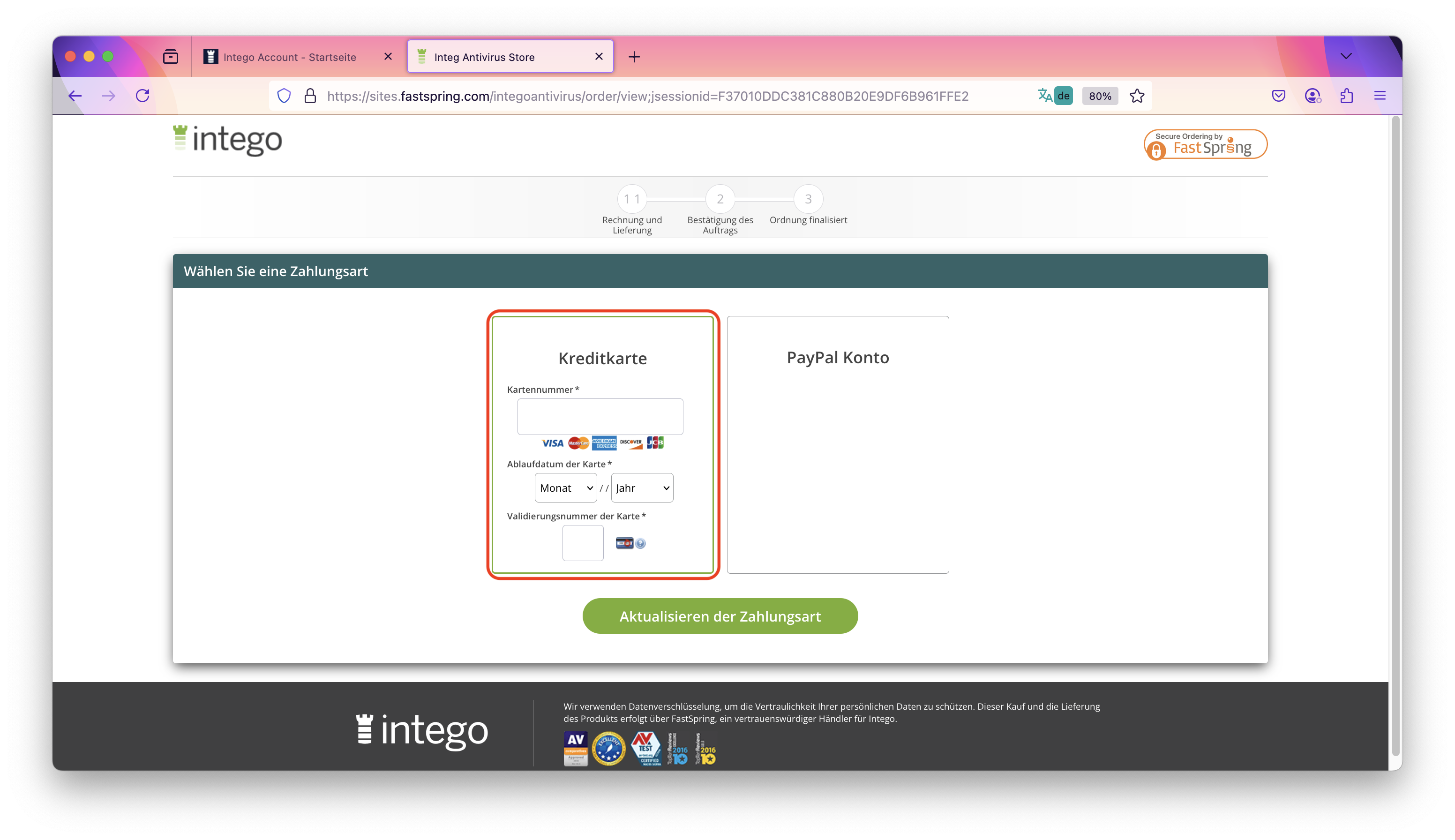
Task: Focus the Validierungsnummer input field
Action: 583,543
